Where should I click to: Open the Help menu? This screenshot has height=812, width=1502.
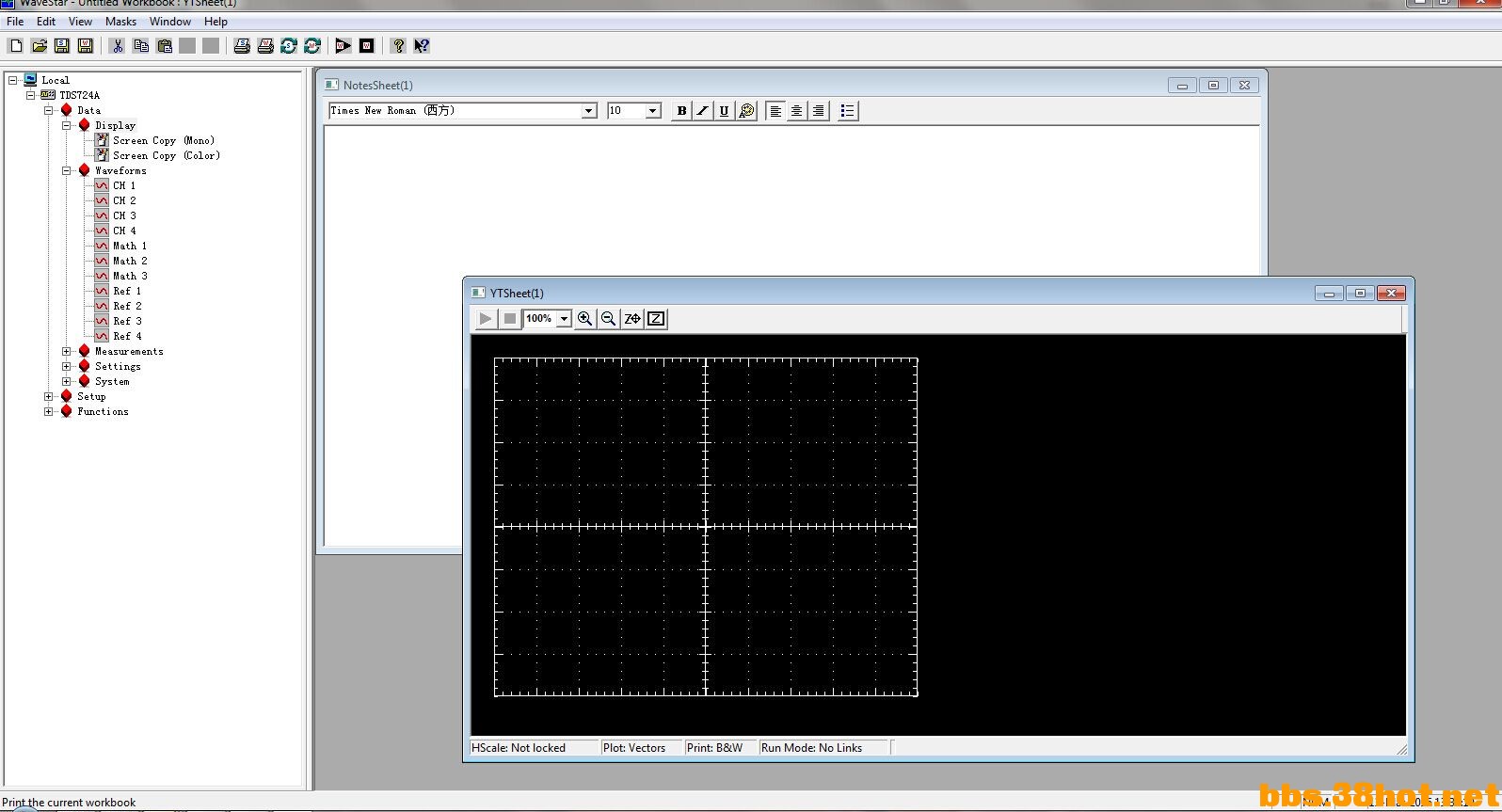click(x=216, y=22)
